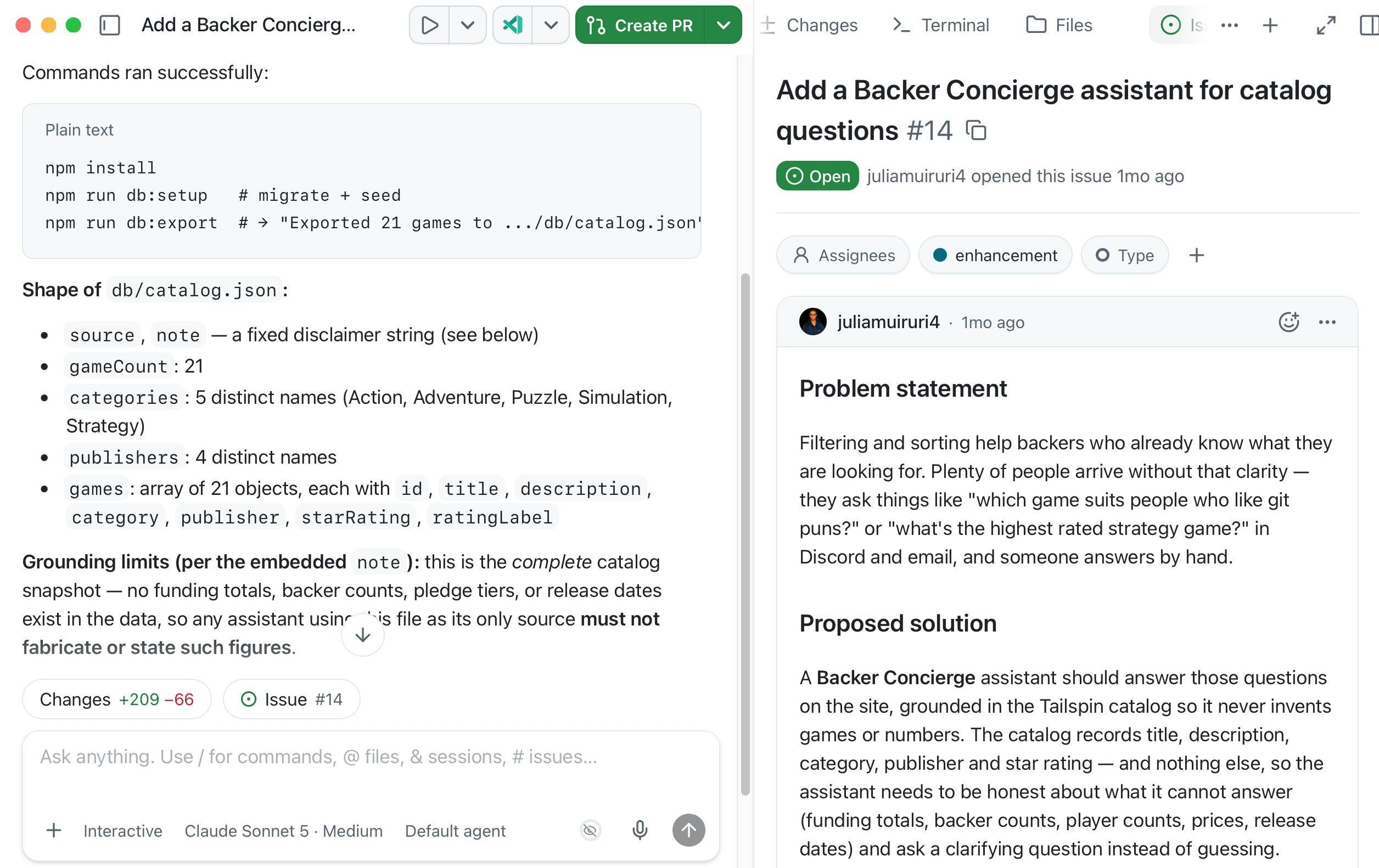The width and height of the screenshot is (1379, 868).
Task: Click the Ask anything input field
Action: [x=371, y=766]
